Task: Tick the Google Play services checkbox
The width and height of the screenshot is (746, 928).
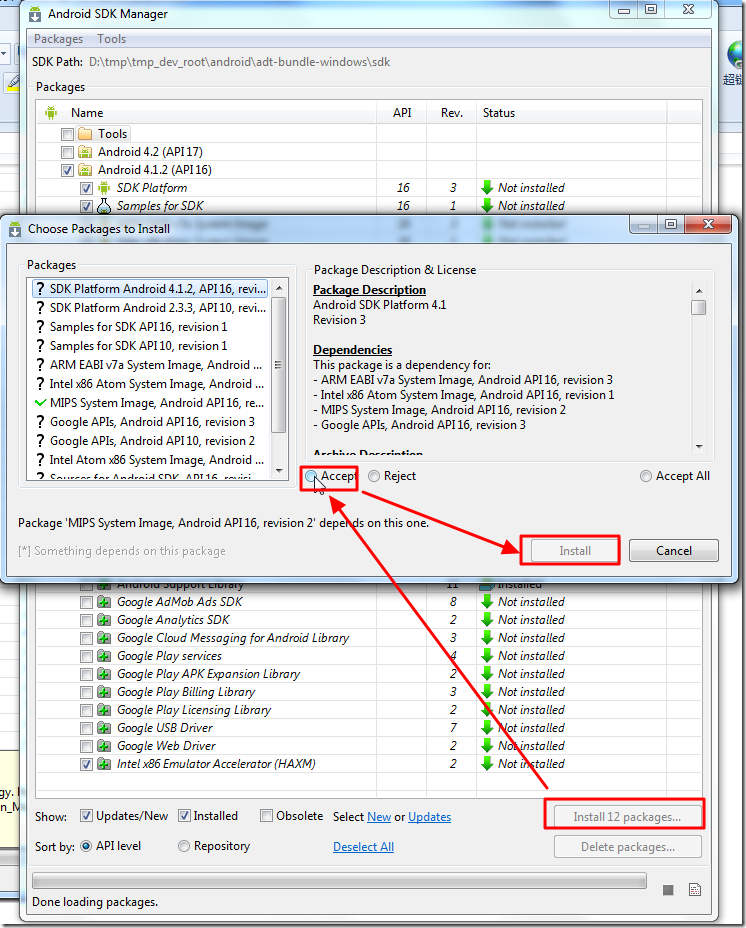Action: (86, 656)
